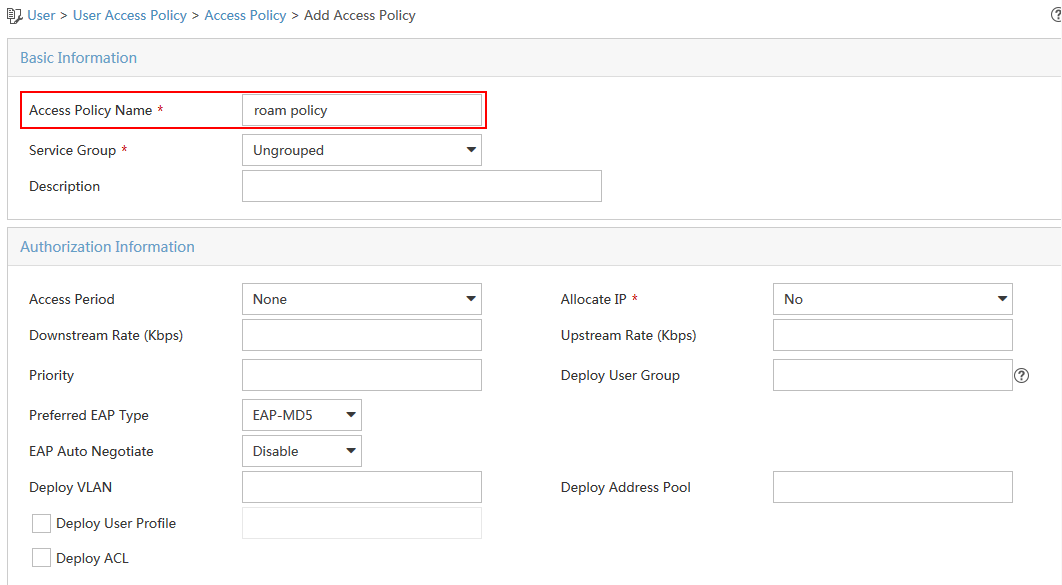
Task: Open the EAP Auto Negotiate dropdown
Action: point(302,451)
